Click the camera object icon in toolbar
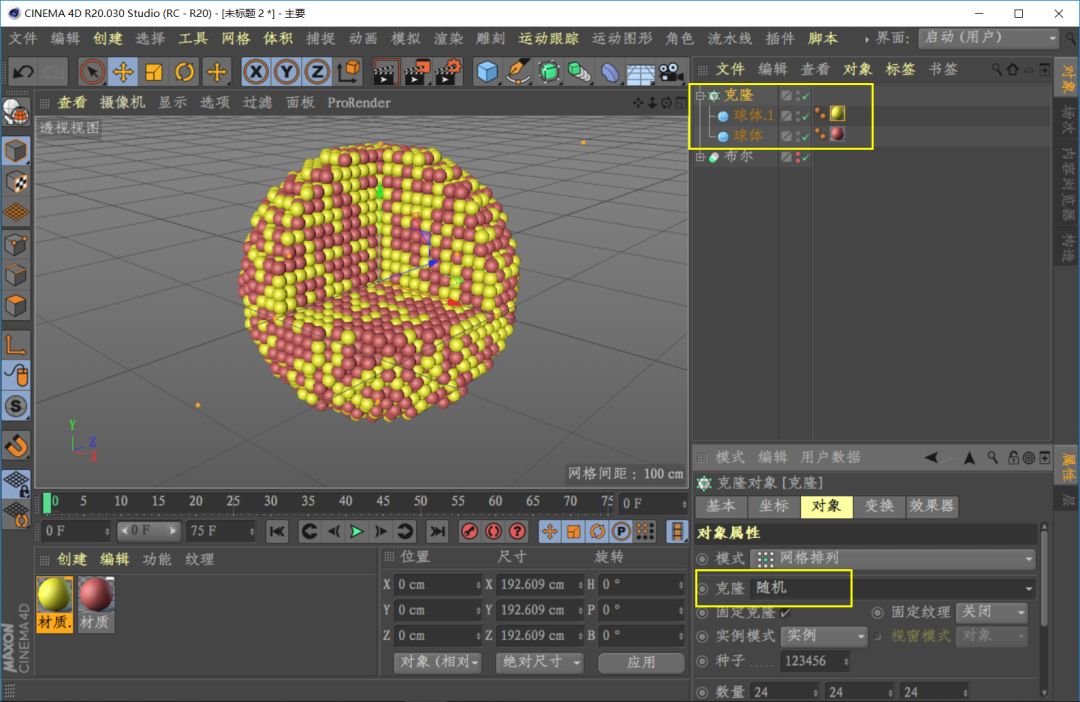Viewport: 1080px width, 702px height. (671, 72)
